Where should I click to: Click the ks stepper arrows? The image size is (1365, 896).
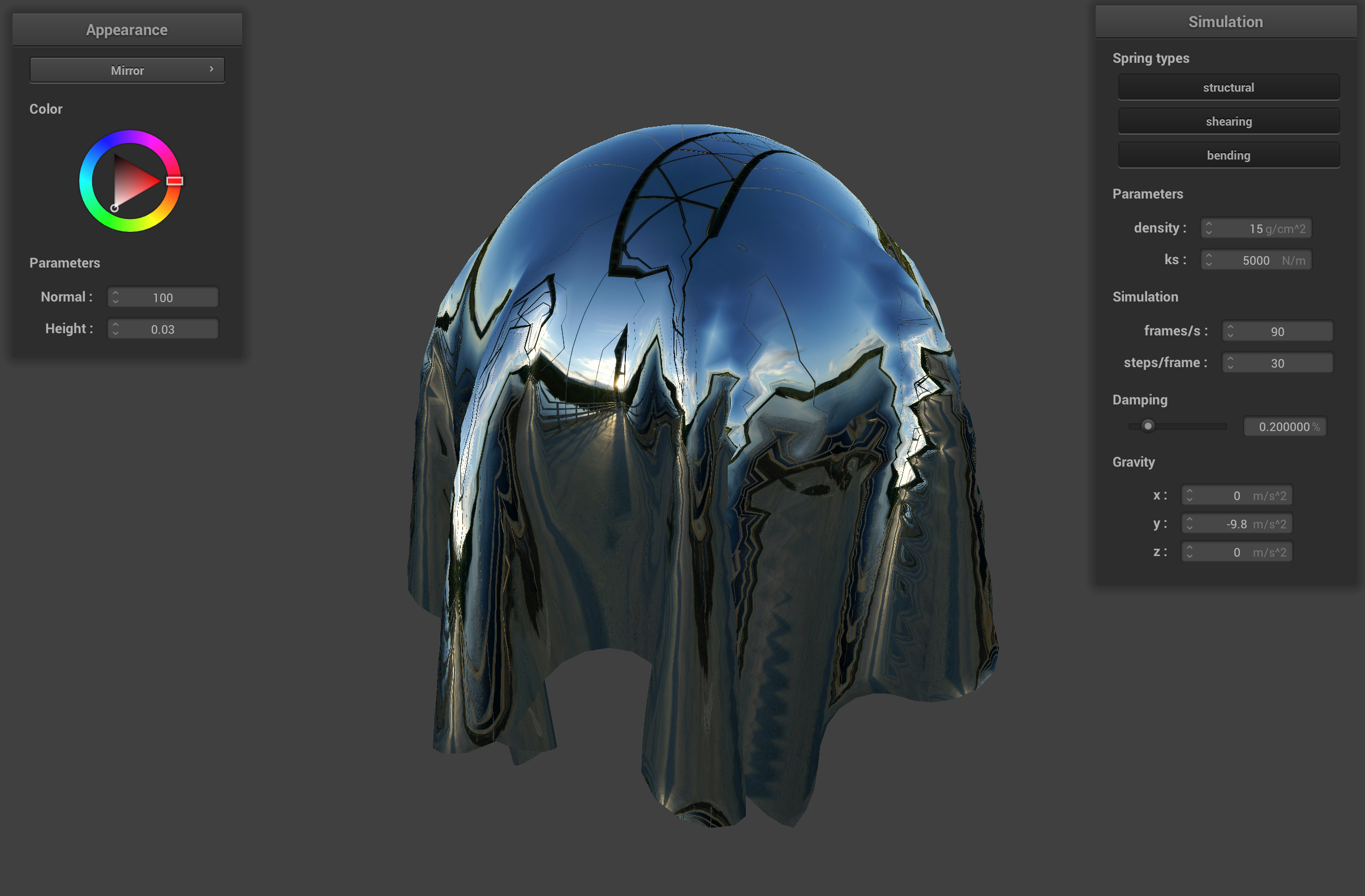click(1208, 260)
